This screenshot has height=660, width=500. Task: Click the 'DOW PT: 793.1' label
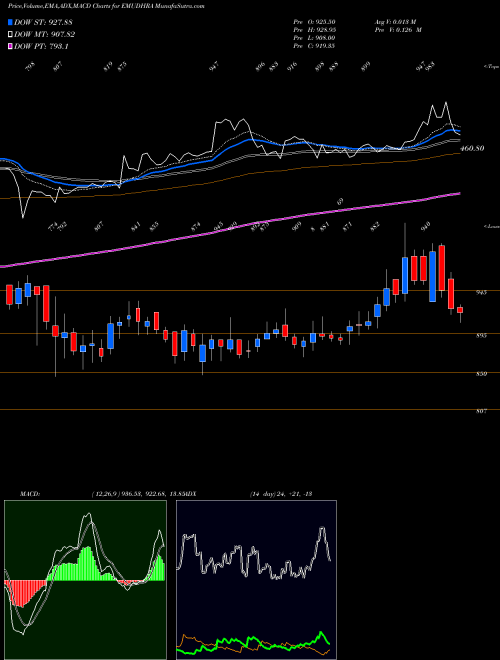[41, 46]
